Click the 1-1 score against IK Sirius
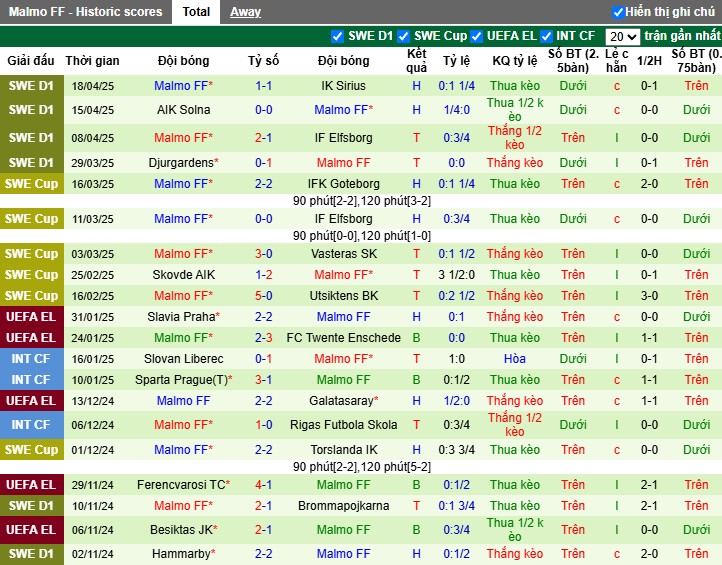 coord(263,86)
